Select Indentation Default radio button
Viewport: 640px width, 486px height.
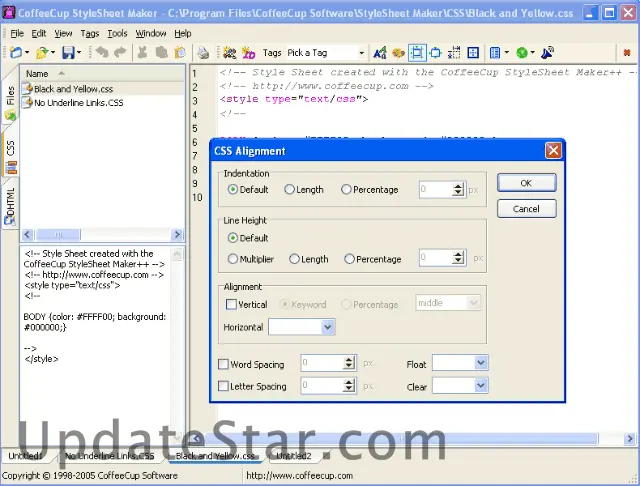point(232,189)
